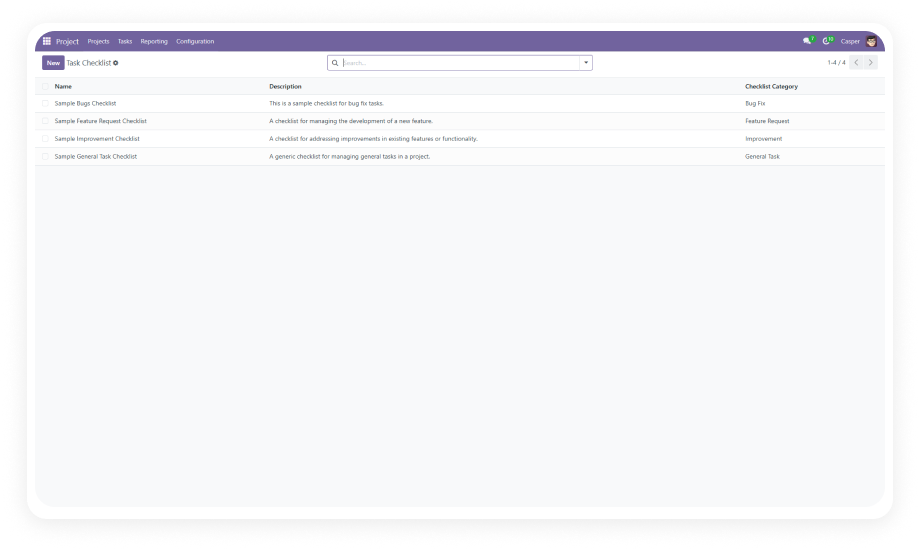Click the Casper user avatar

tap(871, 41)
